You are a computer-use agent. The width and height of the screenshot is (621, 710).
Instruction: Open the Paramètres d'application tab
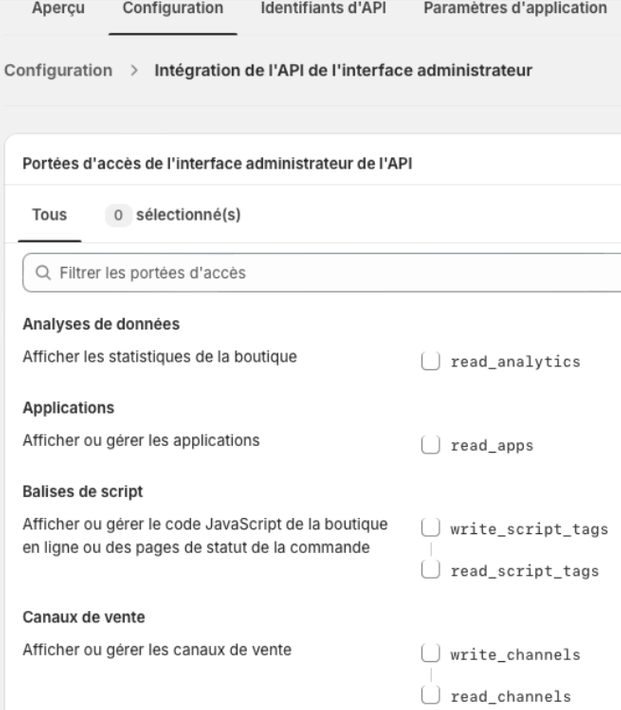click(x=515, y=8)
